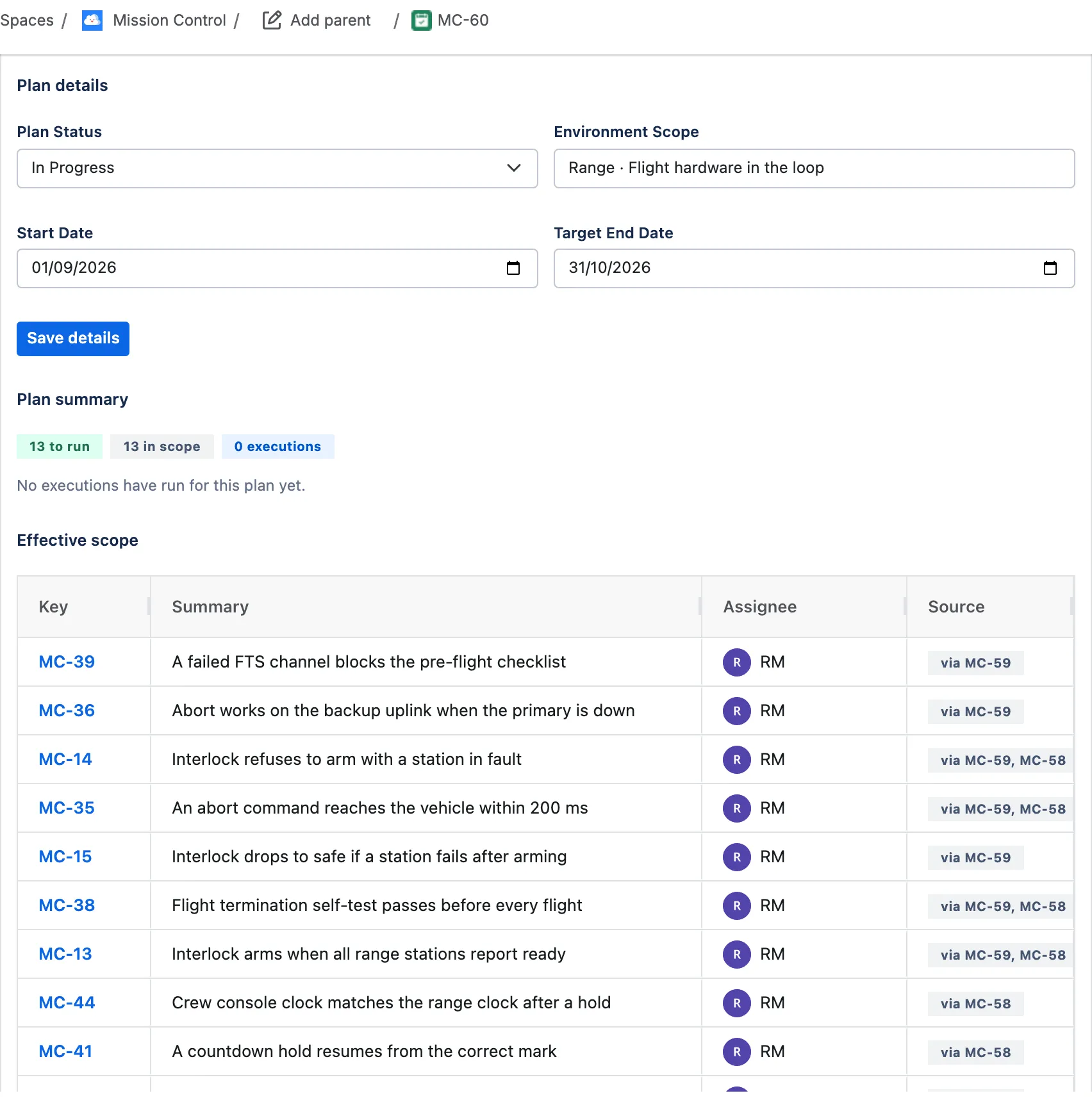Screen dimensions: 1092x1107
Task: Click the assignee avatar in the MC-14 row
Action: pos(737,760)
